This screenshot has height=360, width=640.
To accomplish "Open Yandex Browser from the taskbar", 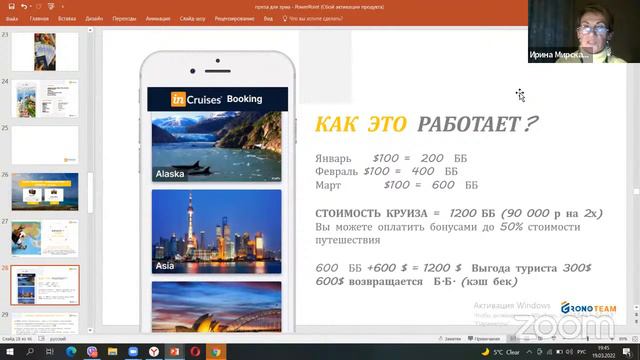I will click(154, 351).
